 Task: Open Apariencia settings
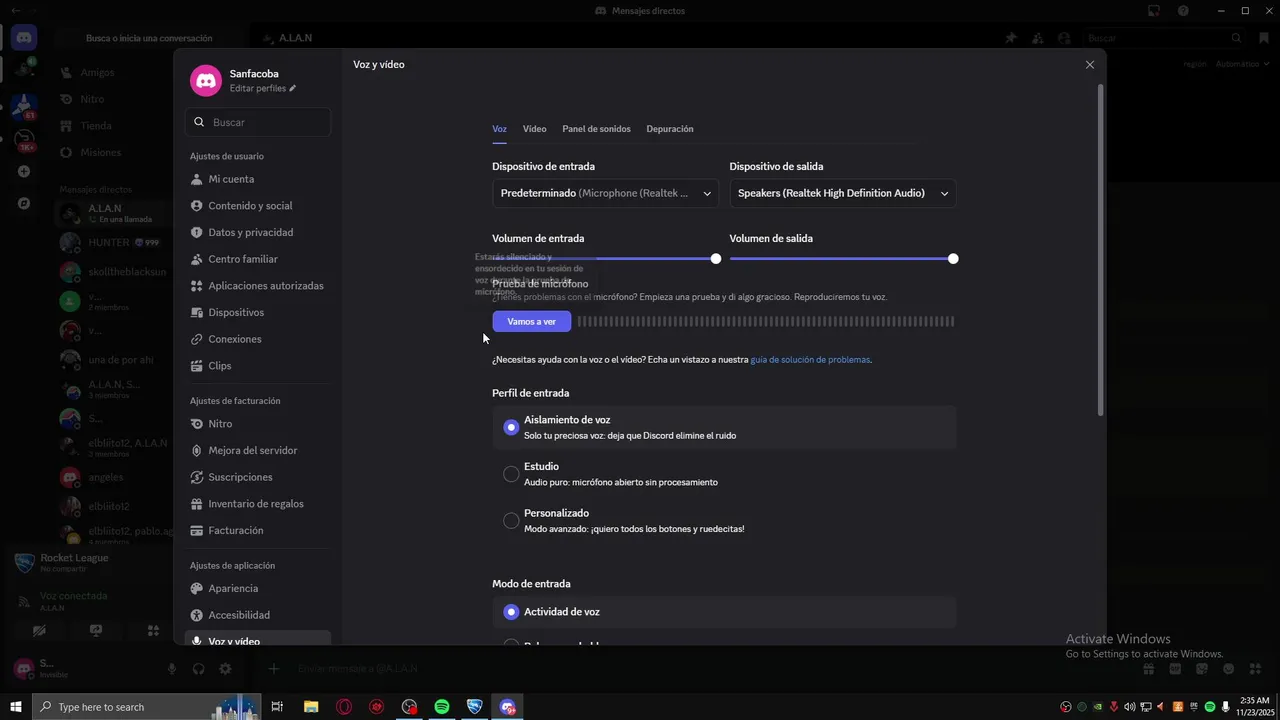[x=258, y=588]
